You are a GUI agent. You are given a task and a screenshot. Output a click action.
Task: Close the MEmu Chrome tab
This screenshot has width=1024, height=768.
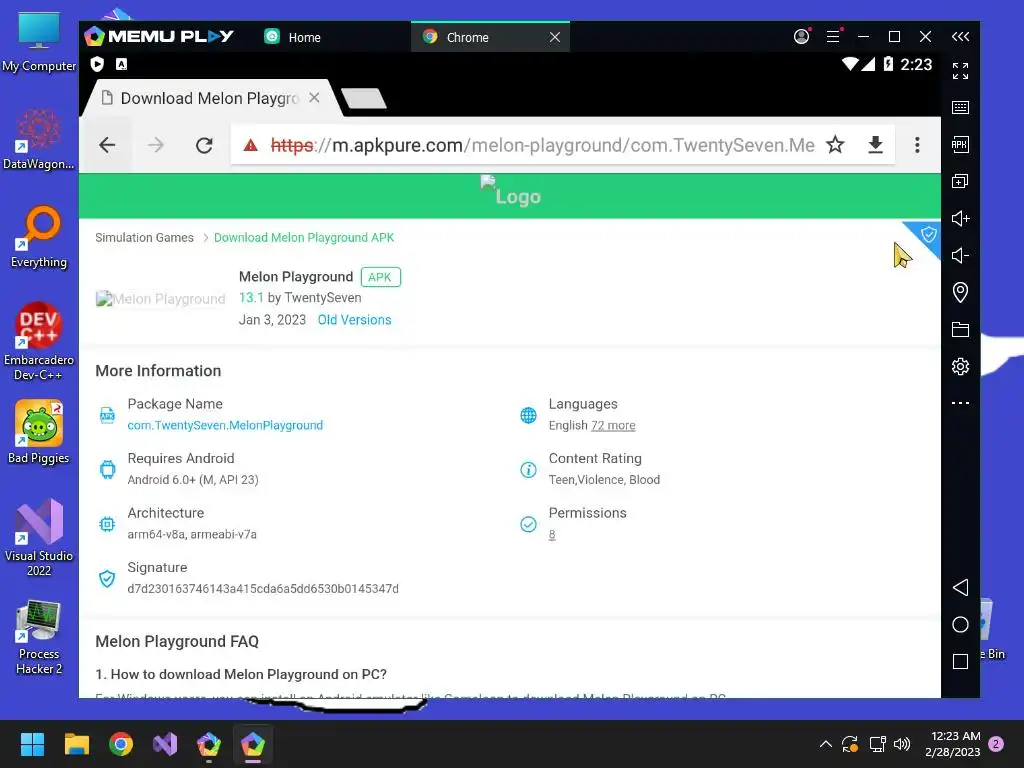[555, 37]
